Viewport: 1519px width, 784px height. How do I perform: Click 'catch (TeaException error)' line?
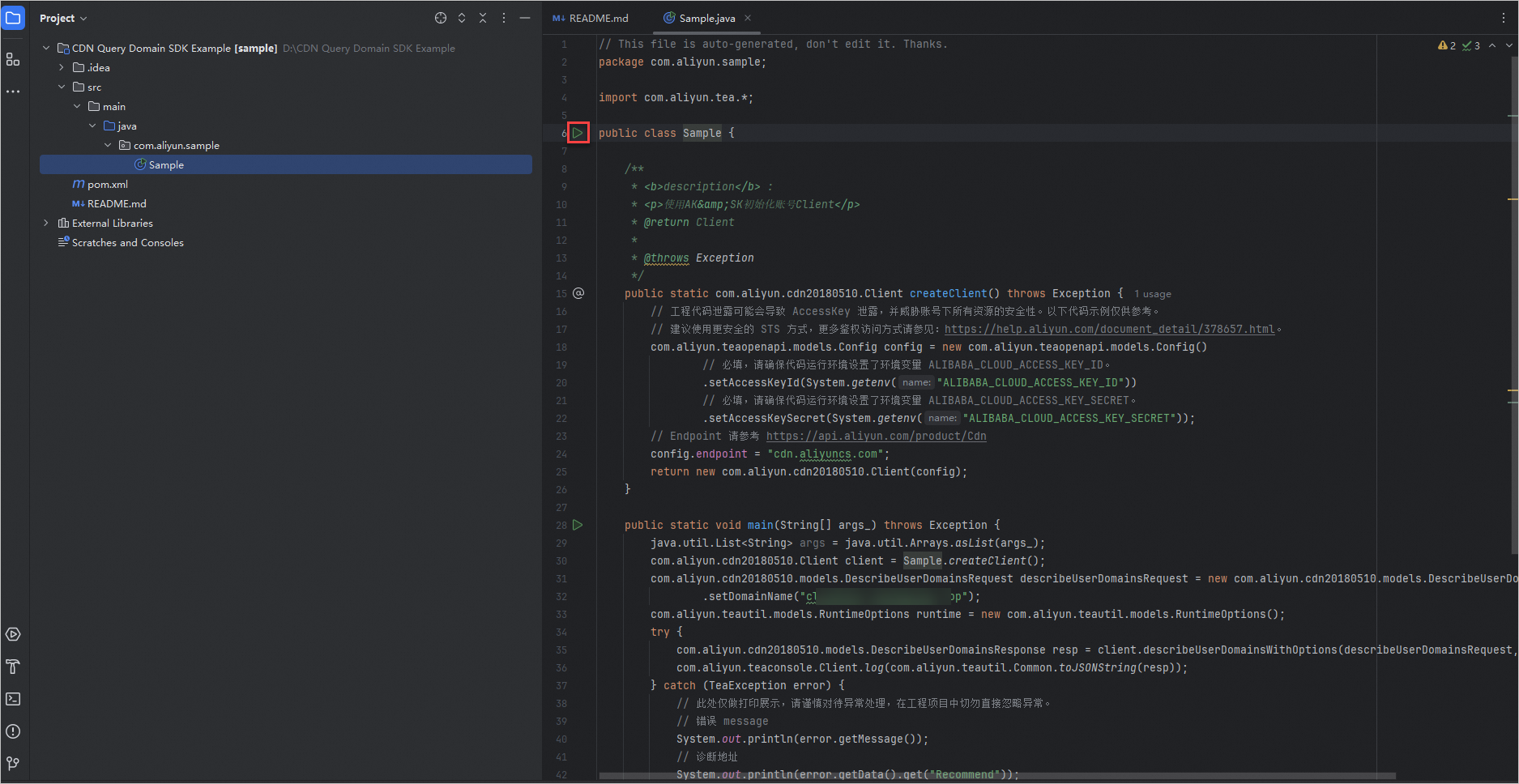pyautogui.click(x=748, y=685)
